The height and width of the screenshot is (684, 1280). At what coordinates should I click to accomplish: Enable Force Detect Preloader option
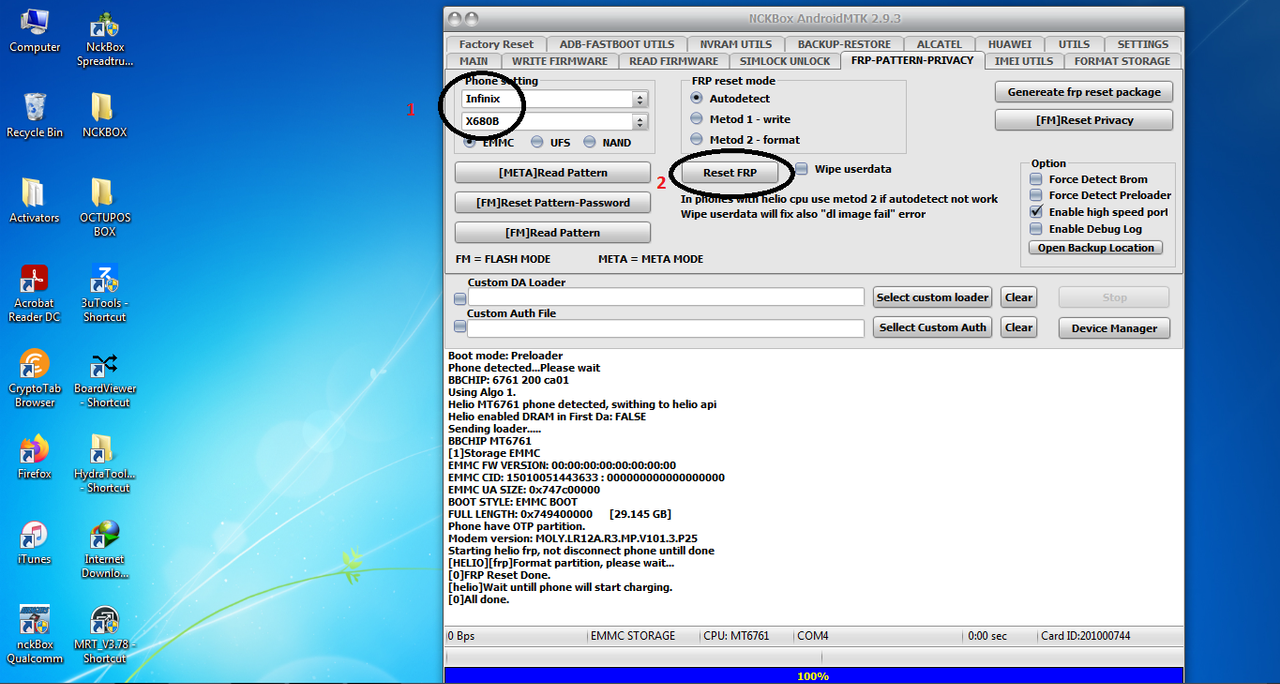pyautogui.click(x=1036, y=195)
